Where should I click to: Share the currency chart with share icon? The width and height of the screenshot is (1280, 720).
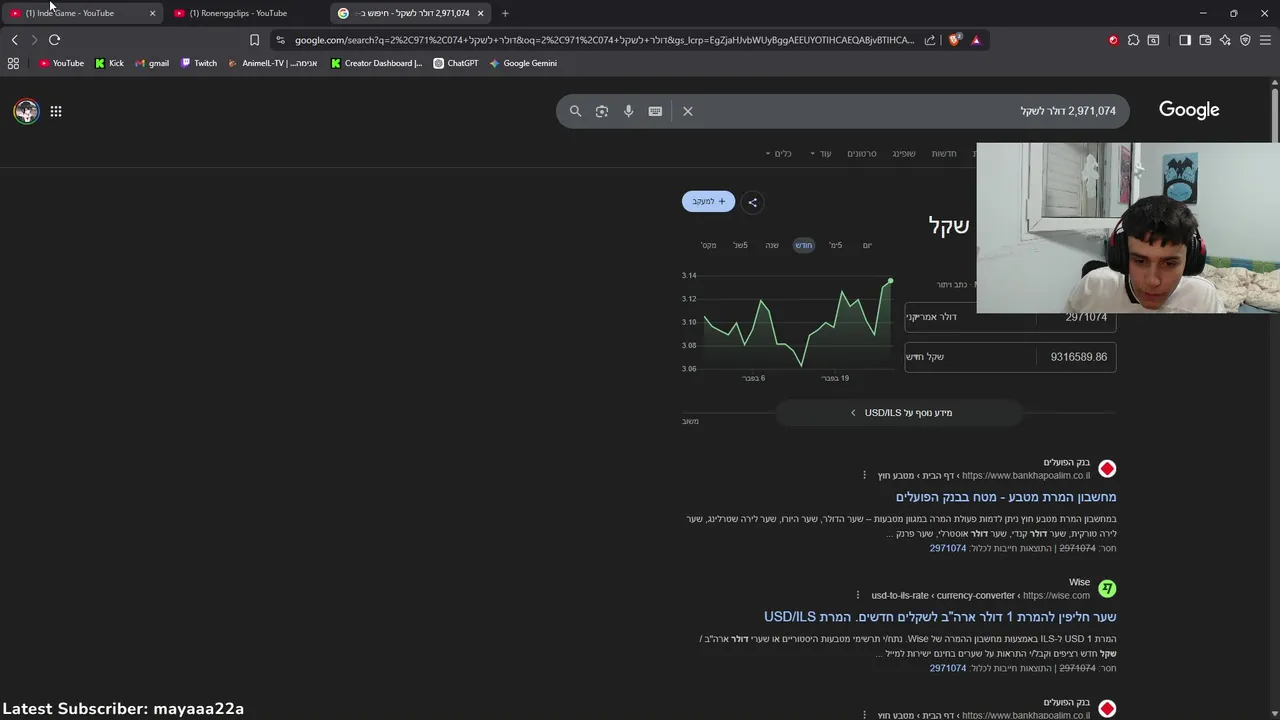753,202
